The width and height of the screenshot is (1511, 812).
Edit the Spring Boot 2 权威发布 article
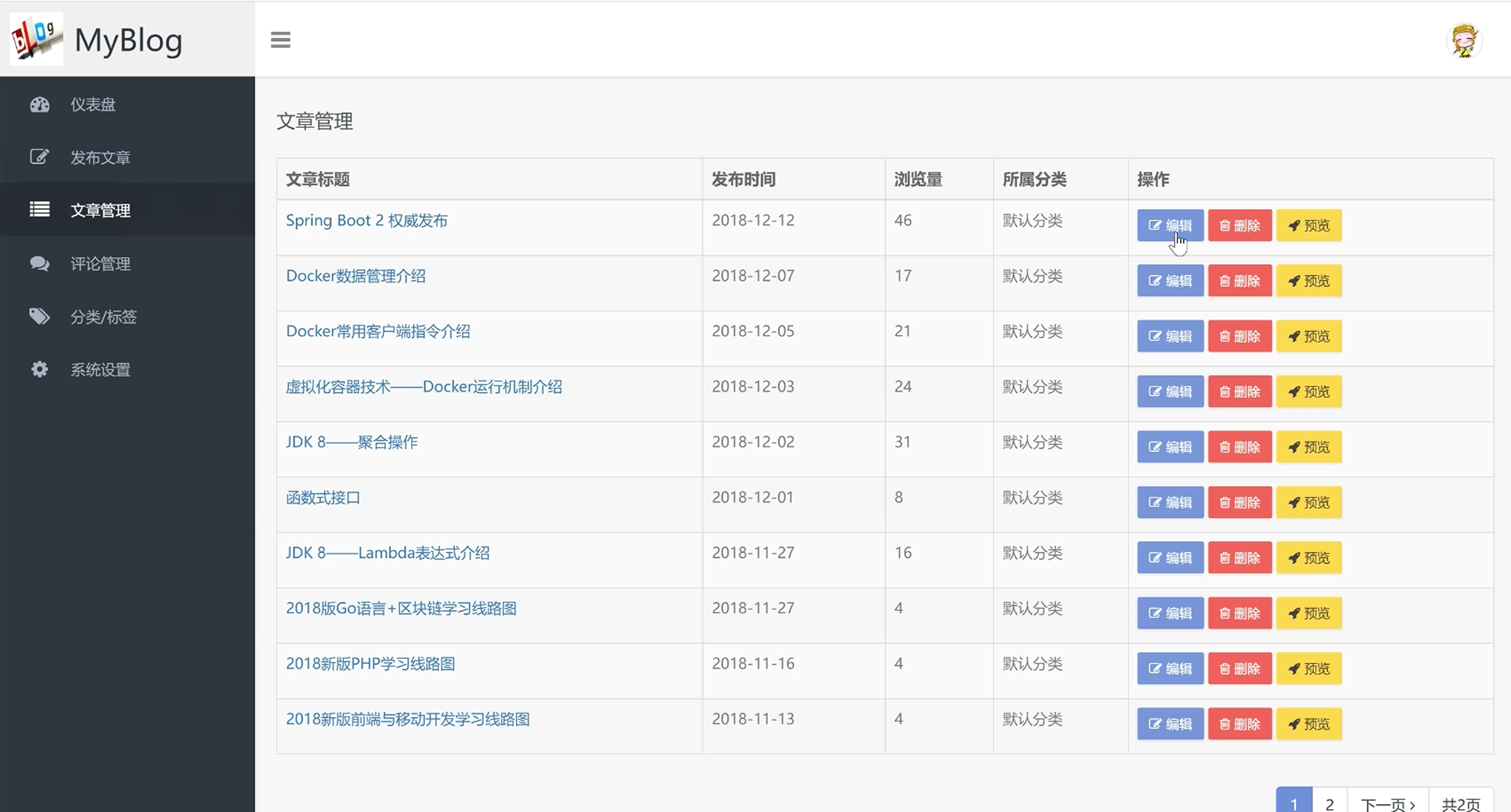pos(1170,225)
